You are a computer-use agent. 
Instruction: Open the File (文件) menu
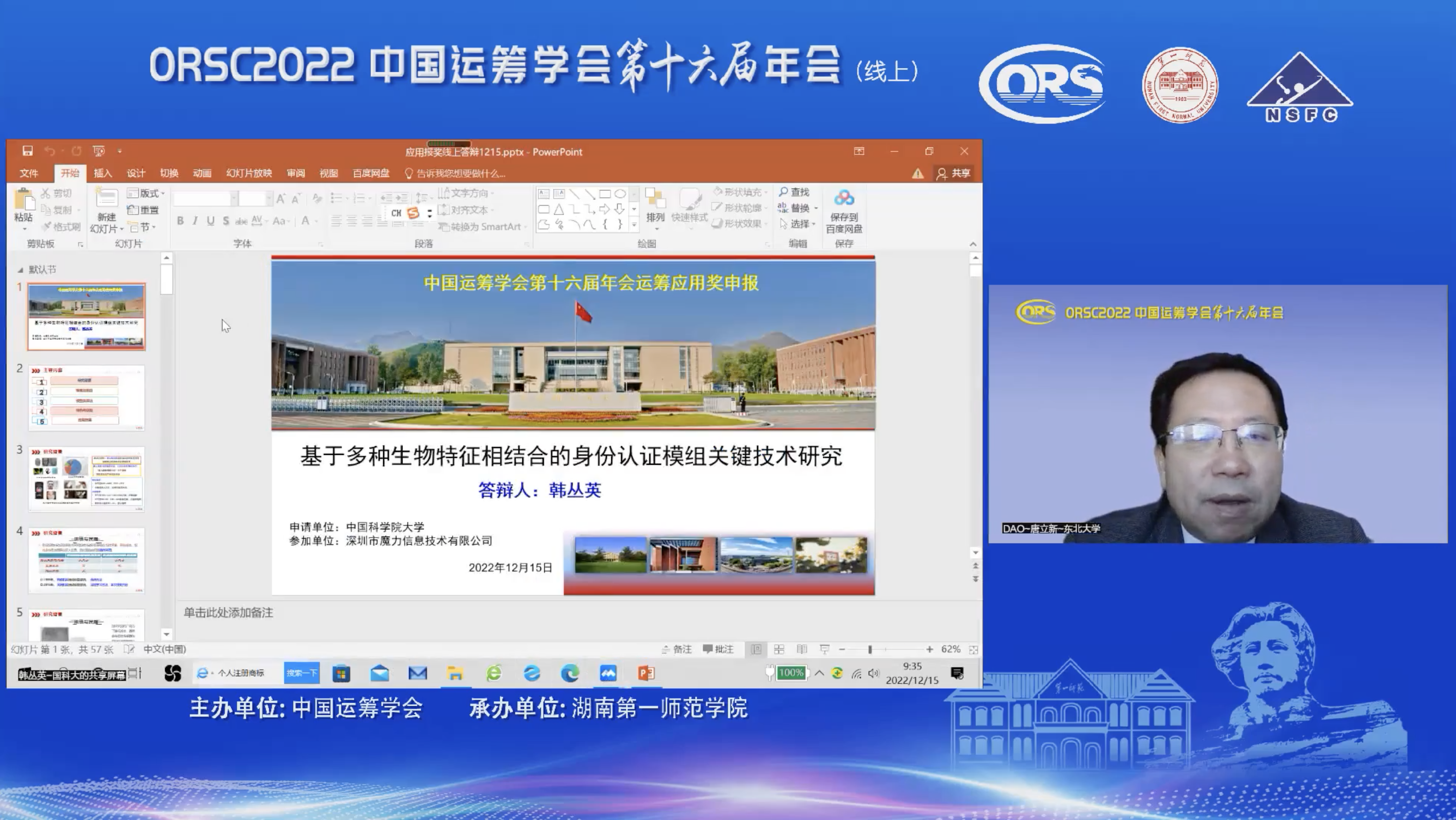(28, 173)
